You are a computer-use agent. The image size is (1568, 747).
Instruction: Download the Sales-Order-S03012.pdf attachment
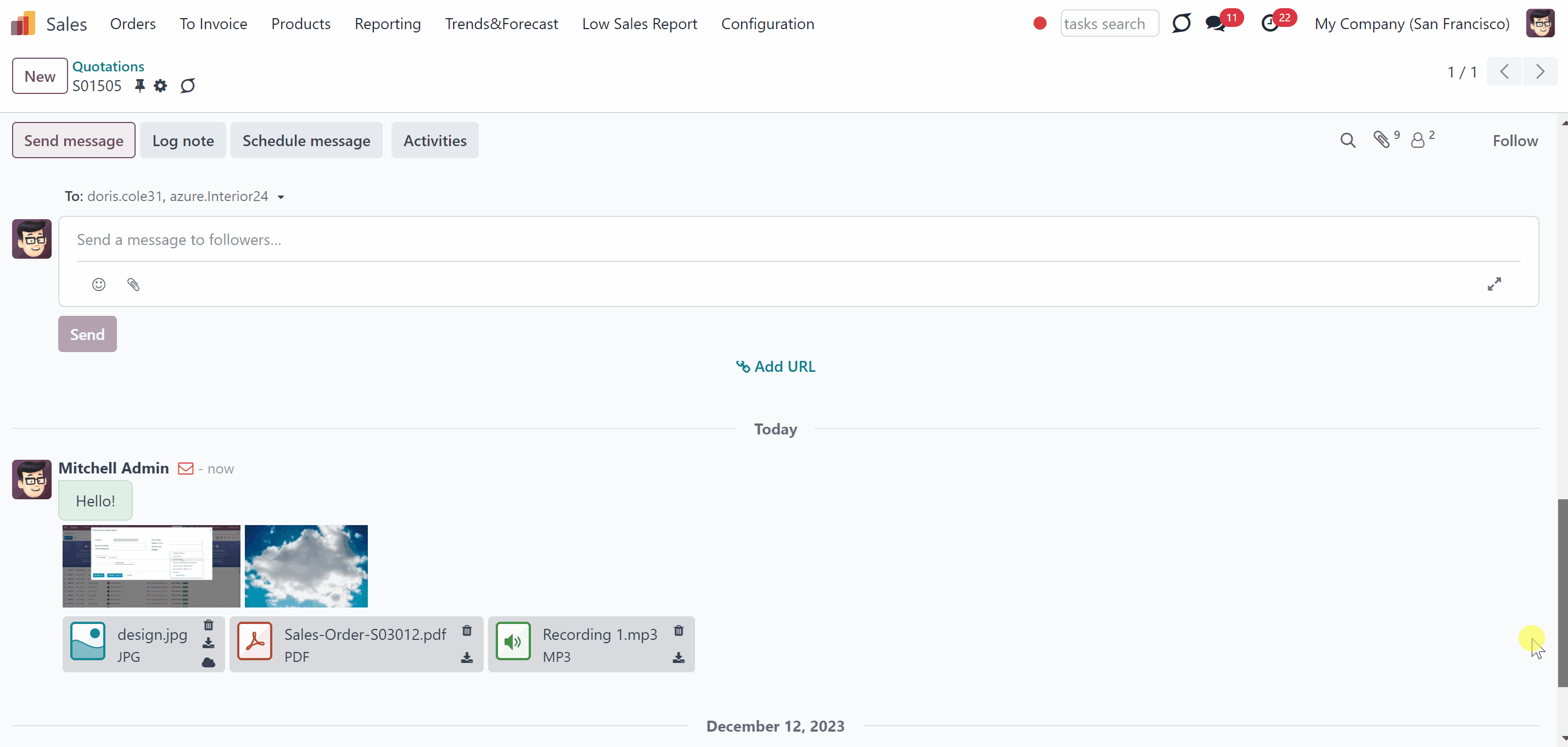467,657
